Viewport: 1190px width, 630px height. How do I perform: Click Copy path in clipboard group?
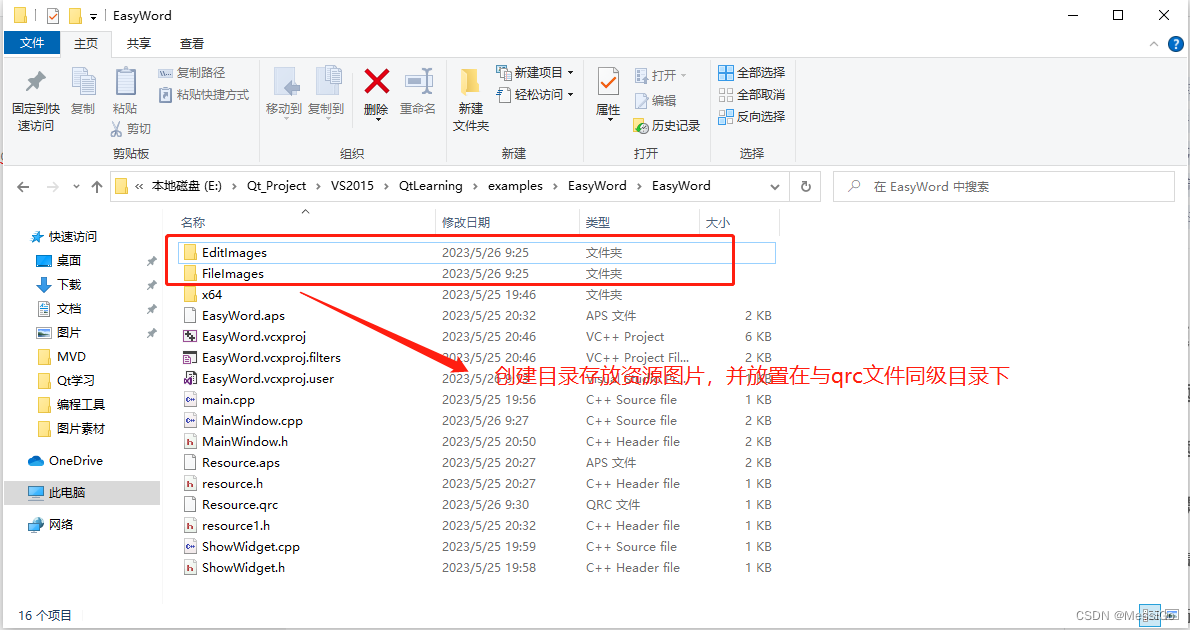coord(192,73)
